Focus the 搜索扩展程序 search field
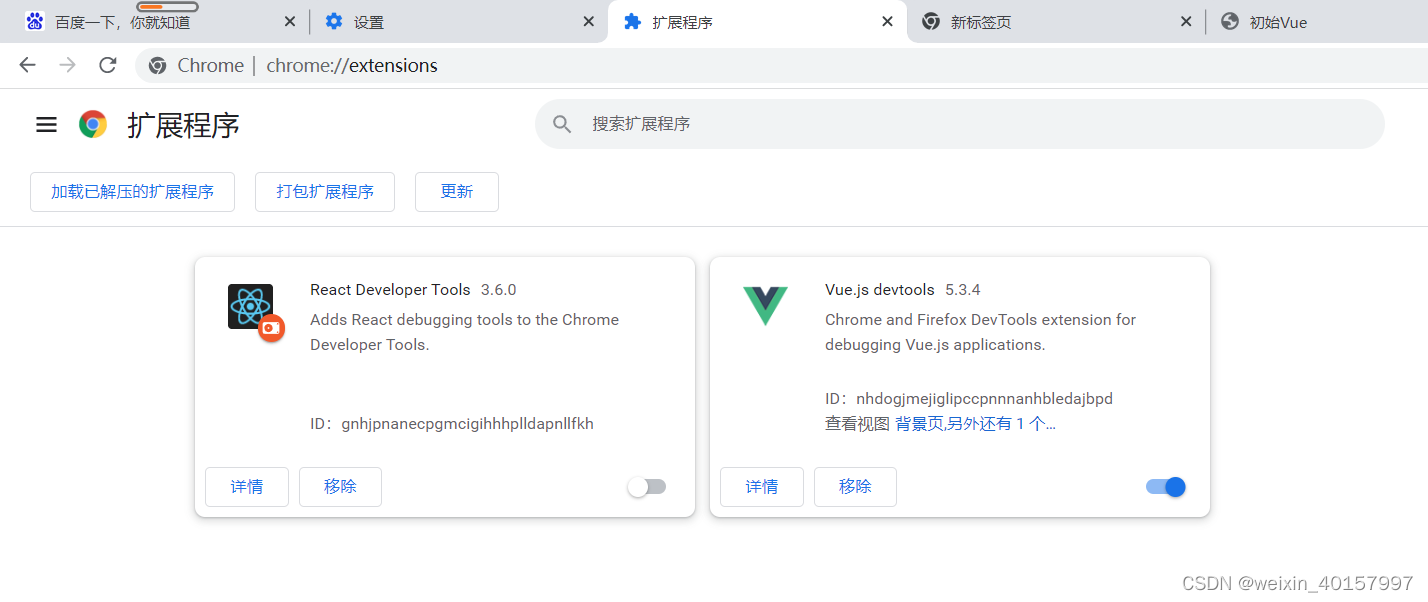This screenshot has width=1428, height=602. point(960,124)
